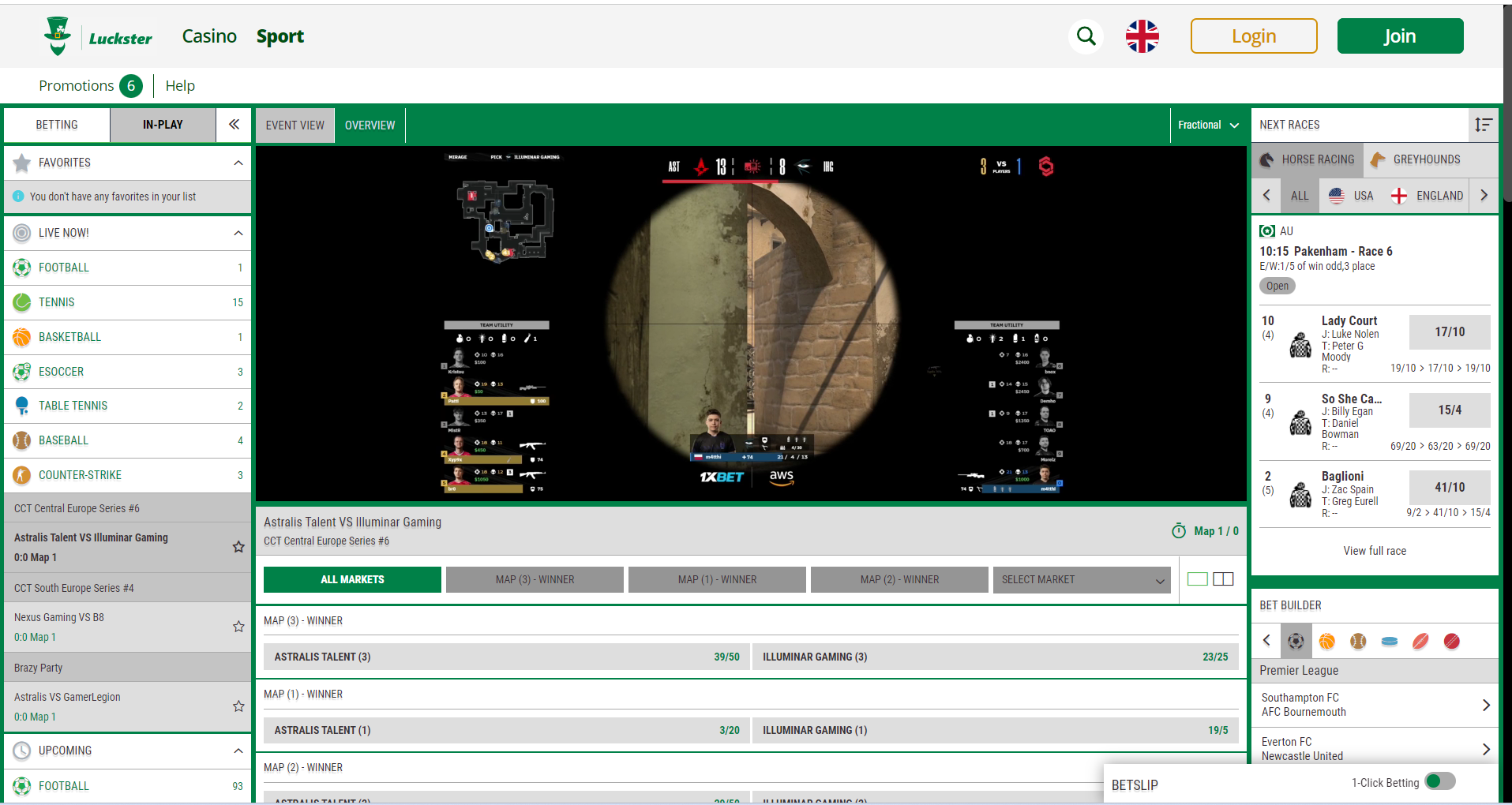This screenshot has width=1512, height=805.
Task: Star the Nexus Gaming VS B8 match
Action: click(x=238, y=627)
